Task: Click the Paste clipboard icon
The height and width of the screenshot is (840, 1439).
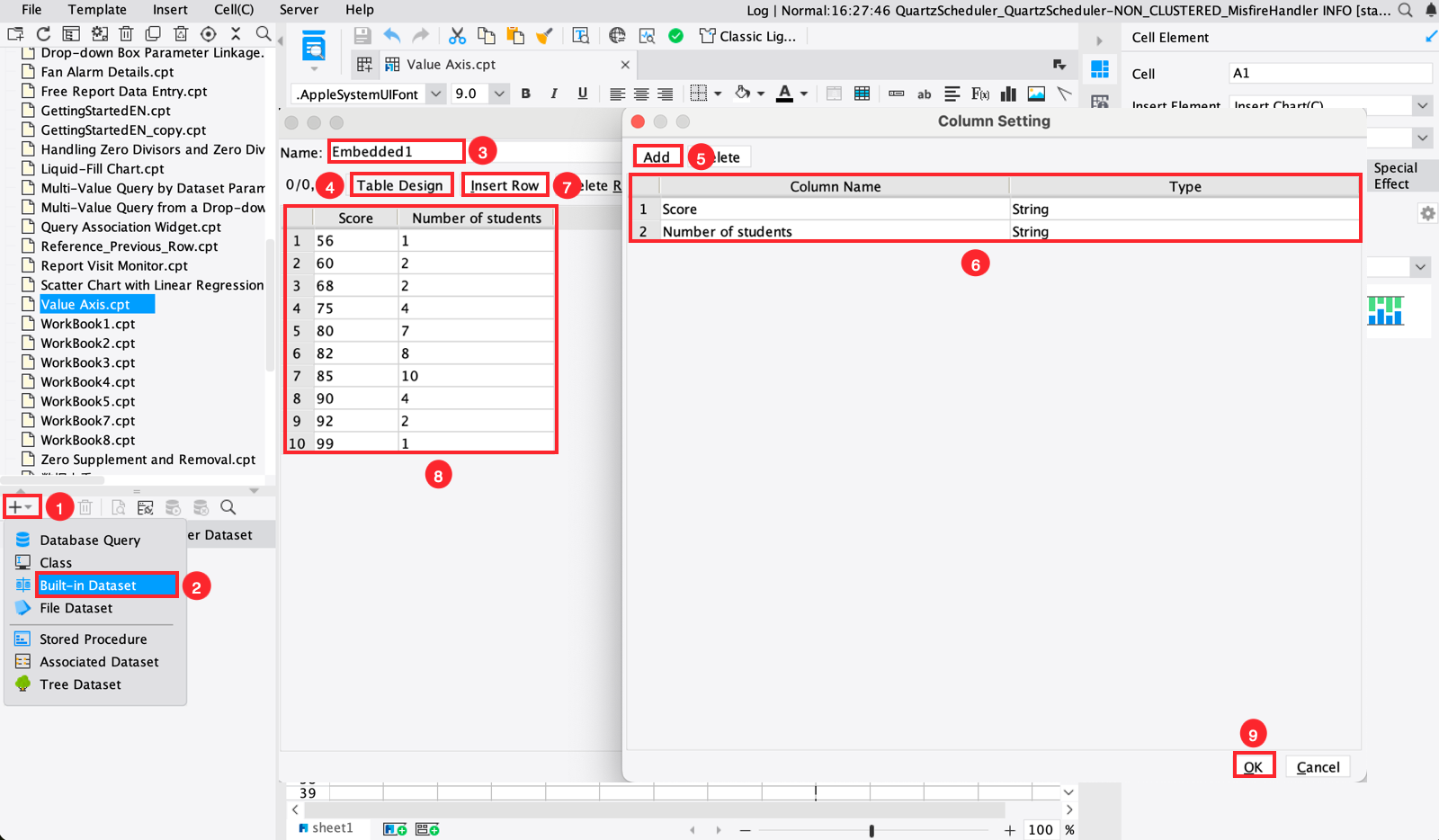Action: point(515,36)
